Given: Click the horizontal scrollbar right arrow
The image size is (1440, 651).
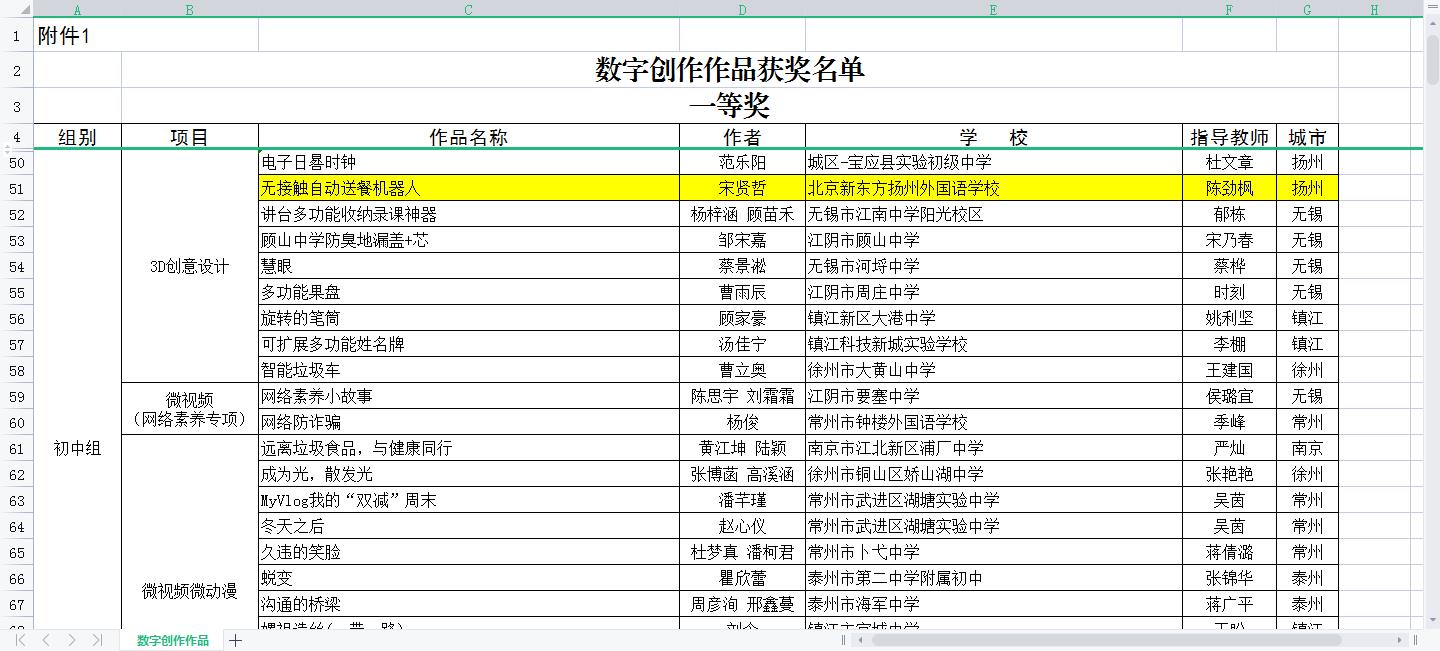Looking at the screenshot, I should coord(1400,640).
